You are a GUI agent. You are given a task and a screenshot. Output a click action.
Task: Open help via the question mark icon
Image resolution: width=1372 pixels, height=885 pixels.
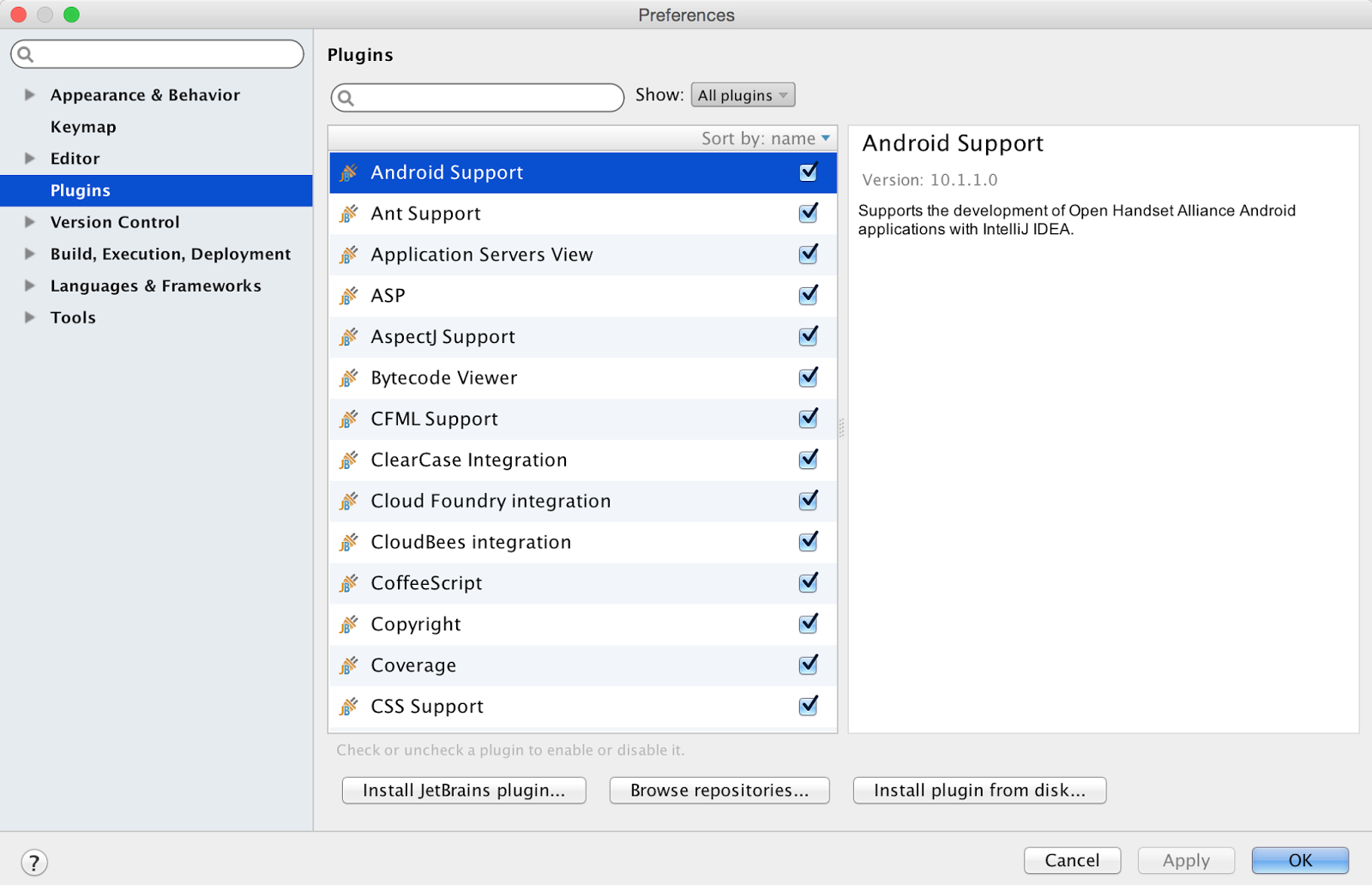pos(35,862)
